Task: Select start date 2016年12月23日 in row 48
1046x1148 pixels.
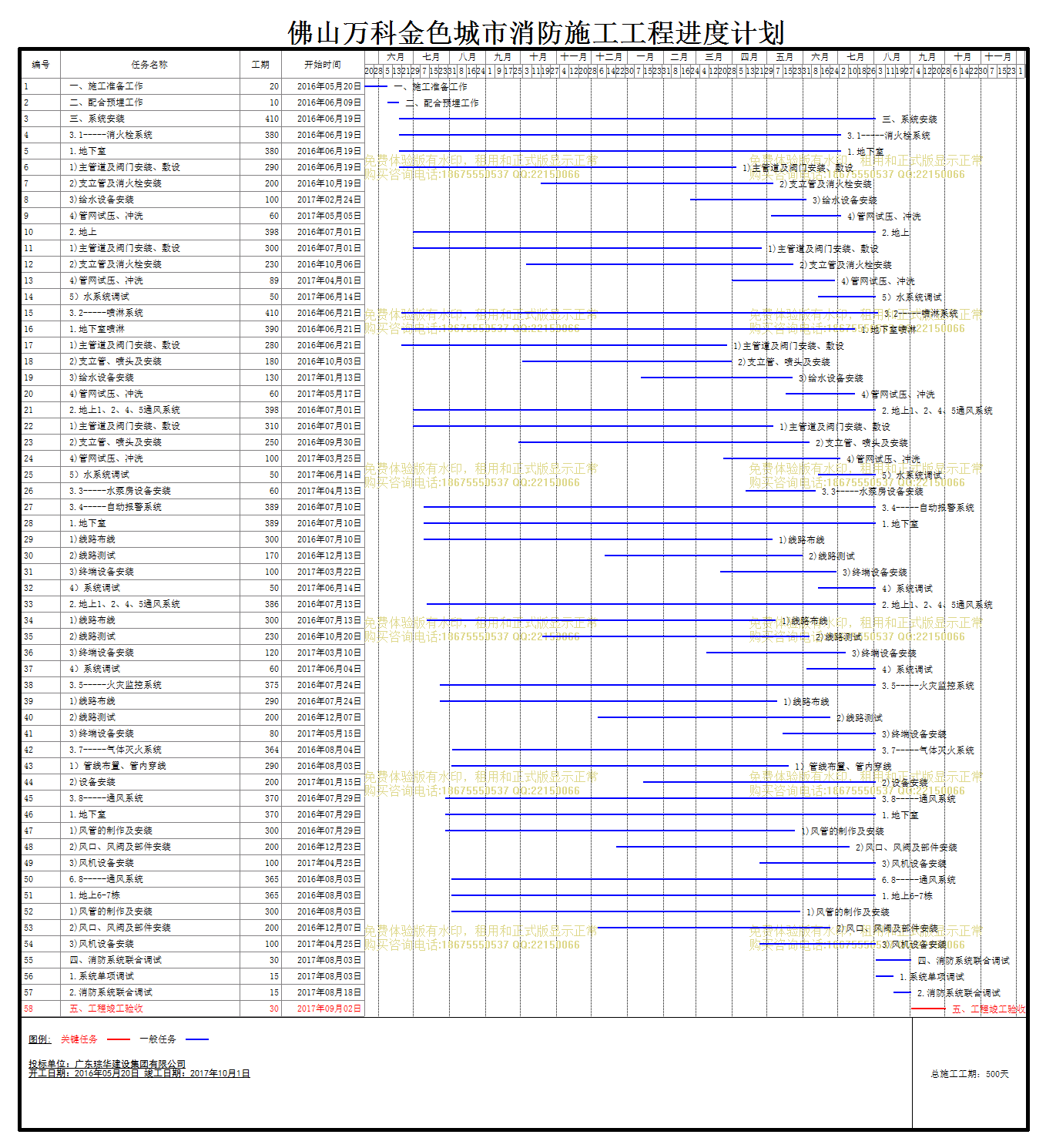Action: [323, 847]
